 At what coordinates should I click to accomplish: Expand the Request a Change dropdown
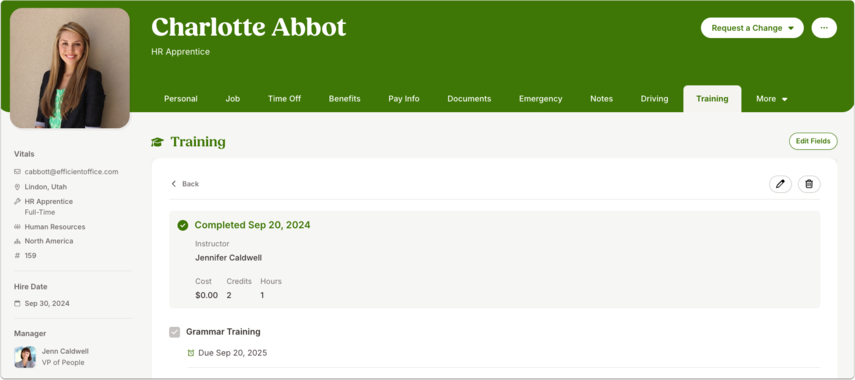[x=752, y=28]
